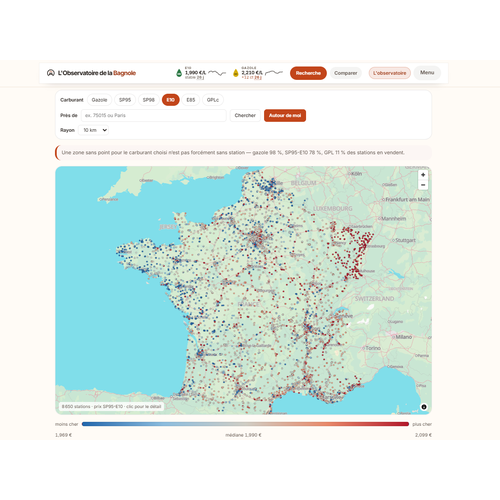Select the E85 fuel option
The image size is (500, 500).
coord(191,100)
